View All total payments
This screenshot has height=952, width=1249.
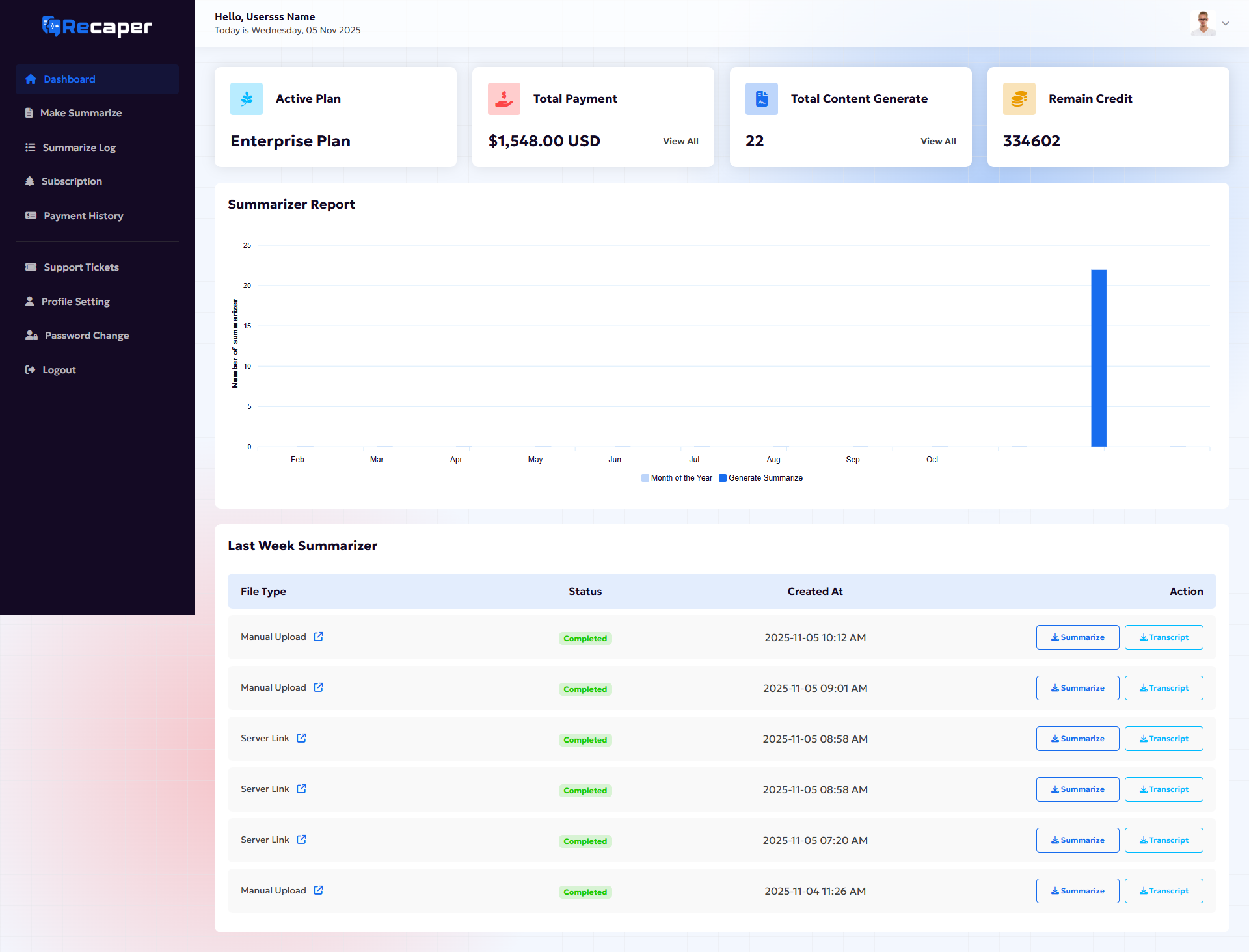tap(680, 141)
